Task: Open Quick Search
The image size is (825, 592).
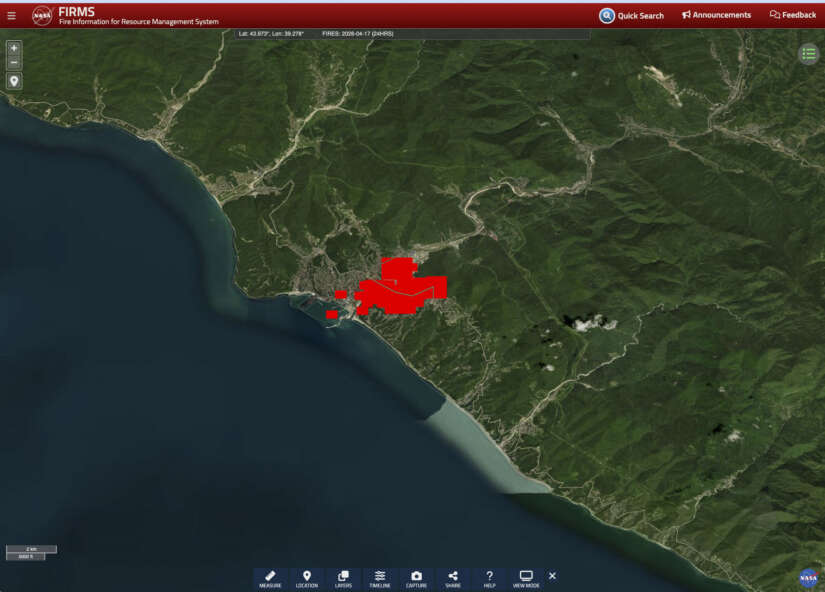Action: [631, 15]
